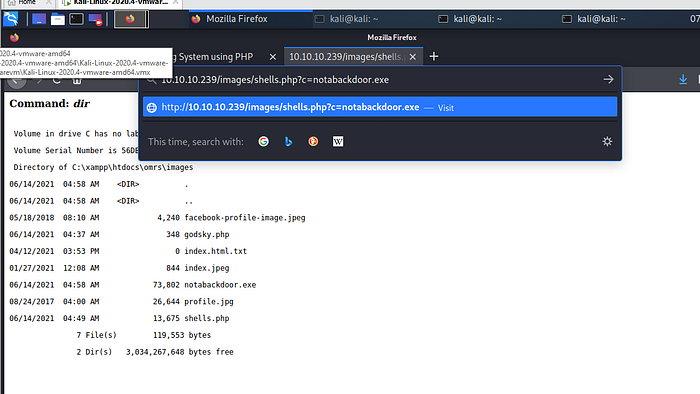Show desktop via blue panel icon
700x394 pixels.
point(39,19)
